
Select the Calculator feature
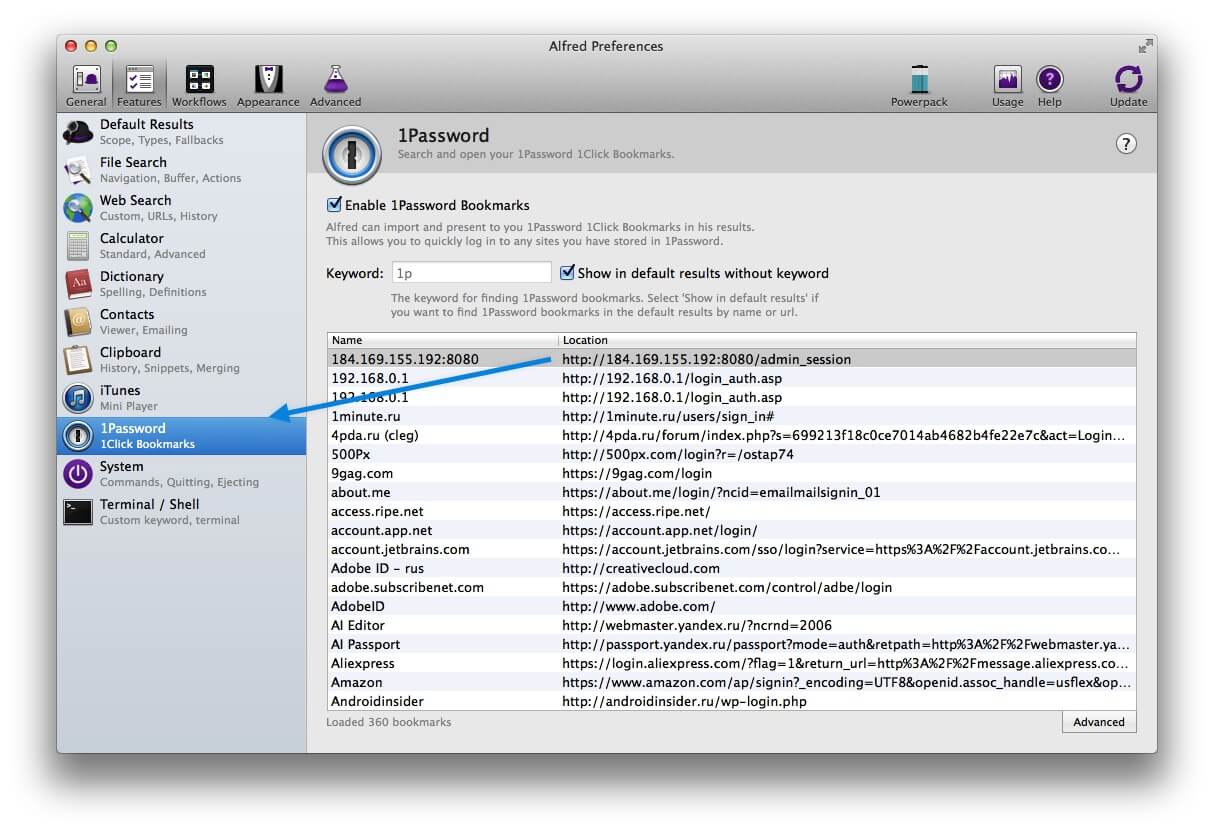(x=181, y=246)
